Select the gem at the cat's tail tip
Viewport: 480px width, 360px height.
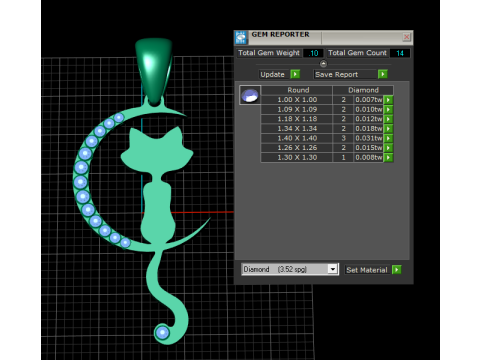tap(163, 332)
